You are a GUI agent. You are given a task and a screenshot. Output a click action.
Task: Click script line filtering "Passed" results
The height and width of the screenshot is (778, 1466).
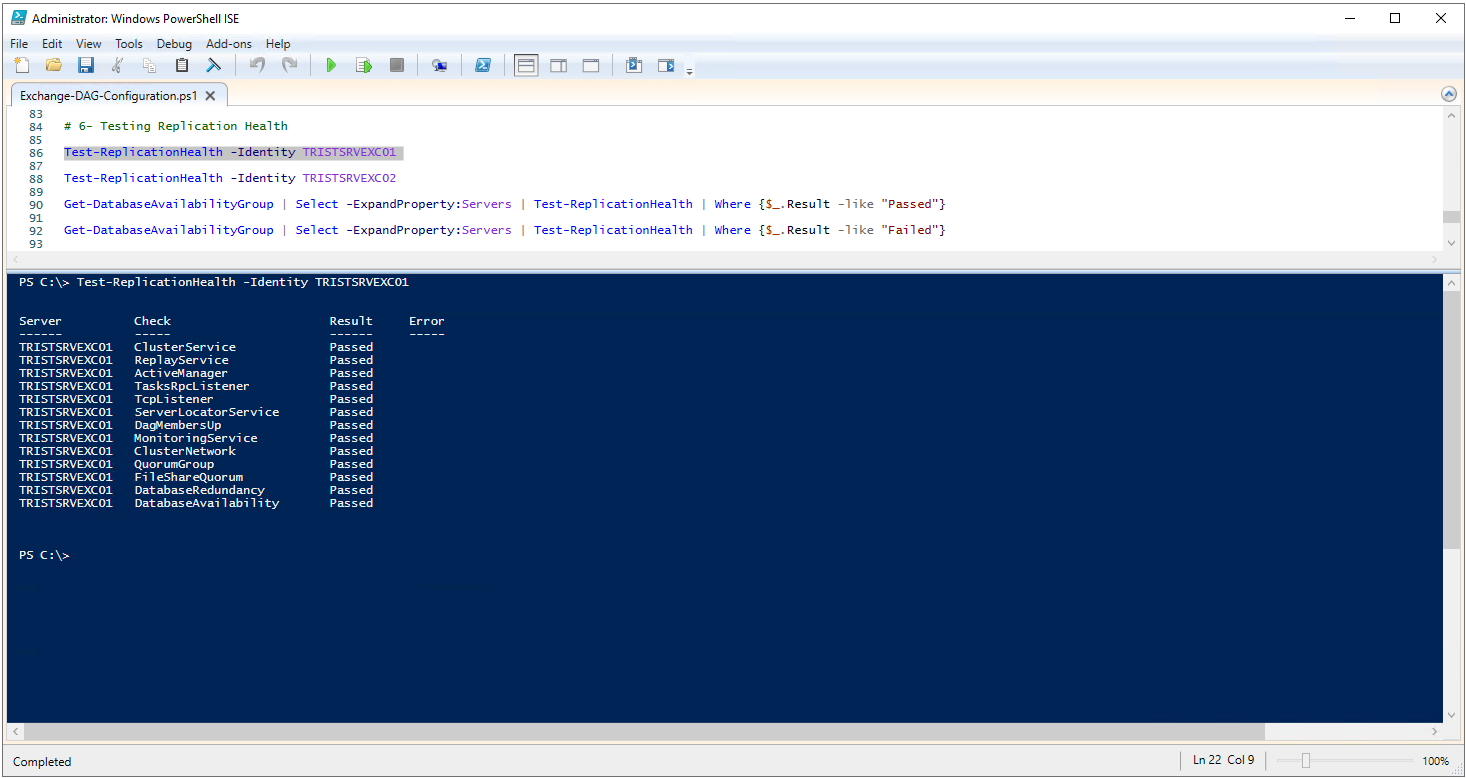[505, 204]
